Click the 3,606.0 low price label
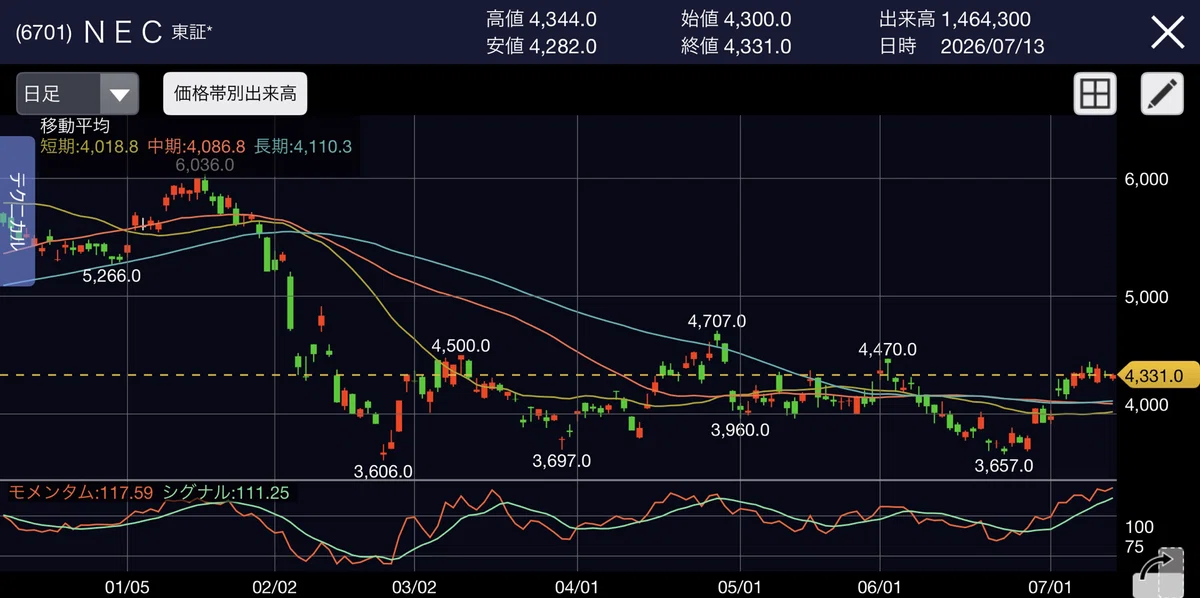Viewport: 1200px width, 598px height. 384,470
